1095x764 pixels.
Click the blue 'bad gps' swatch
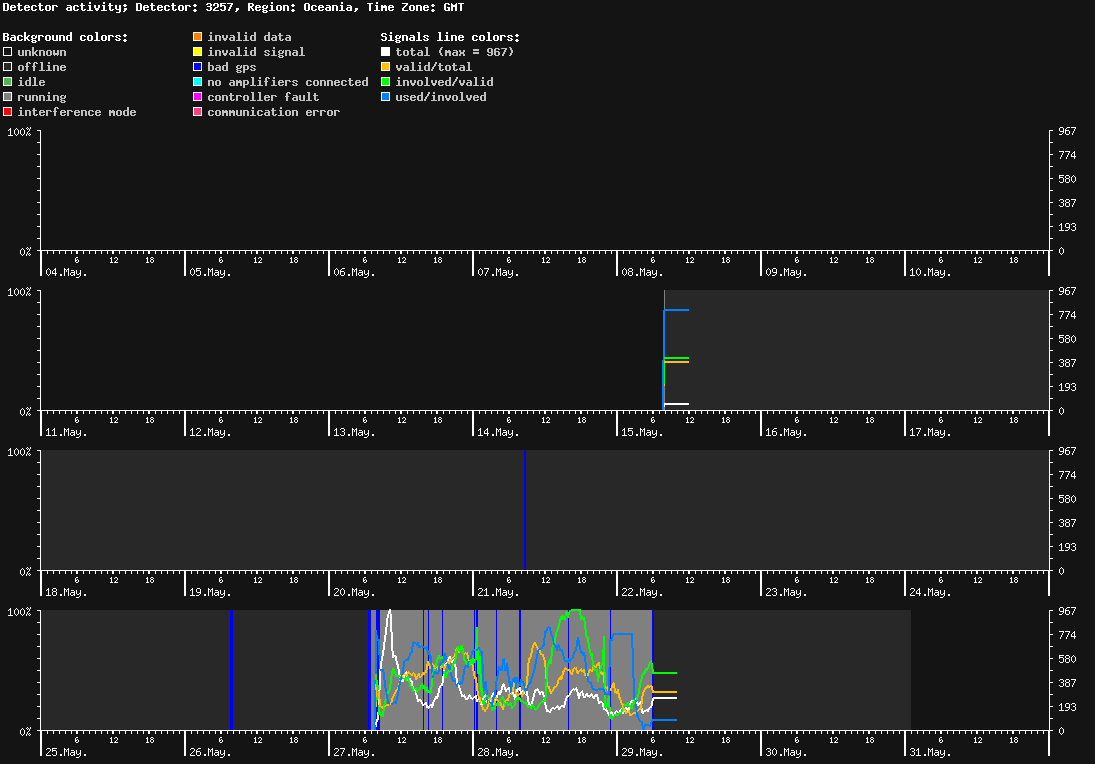pyautogui.click(x=198, y=66)
